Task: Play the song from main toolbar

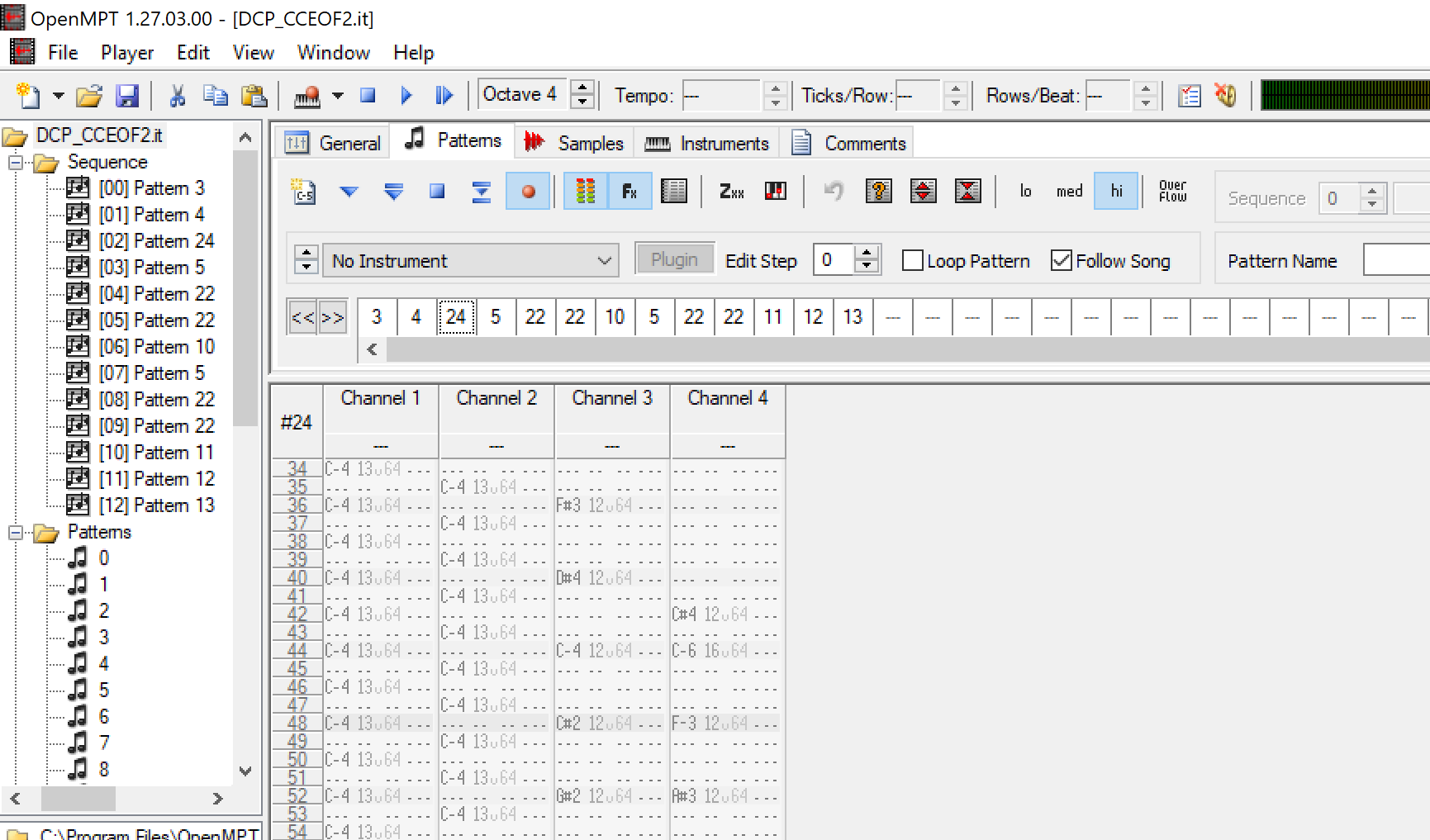Action: 406,96
